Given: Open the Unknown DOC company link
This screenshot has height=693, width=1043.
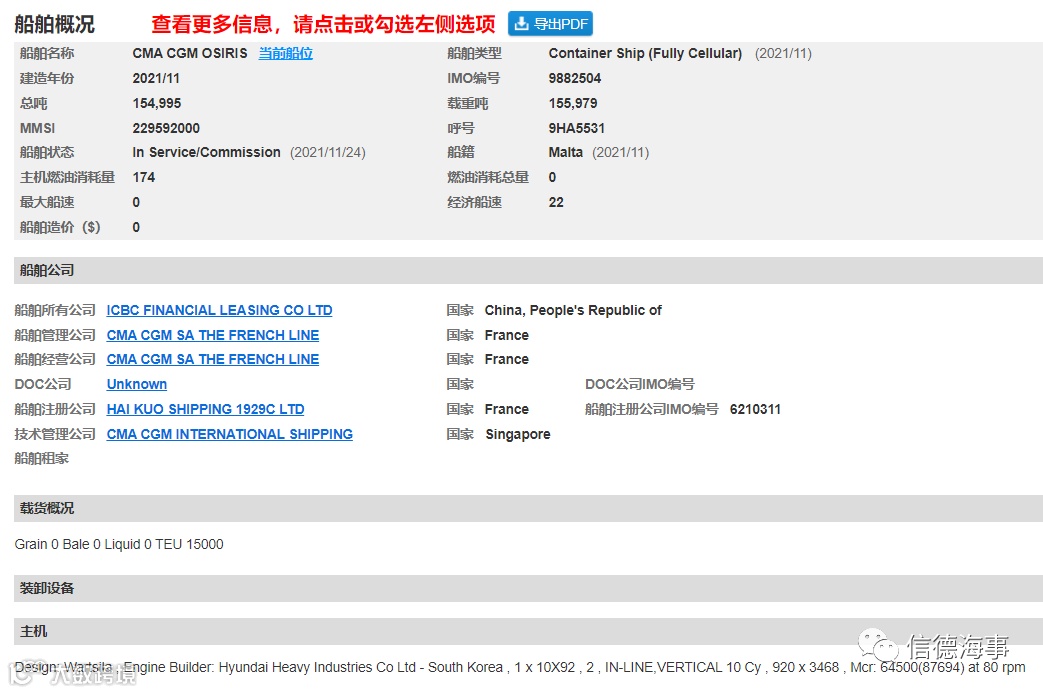Looking at the screenshot, I should [136, 384].
